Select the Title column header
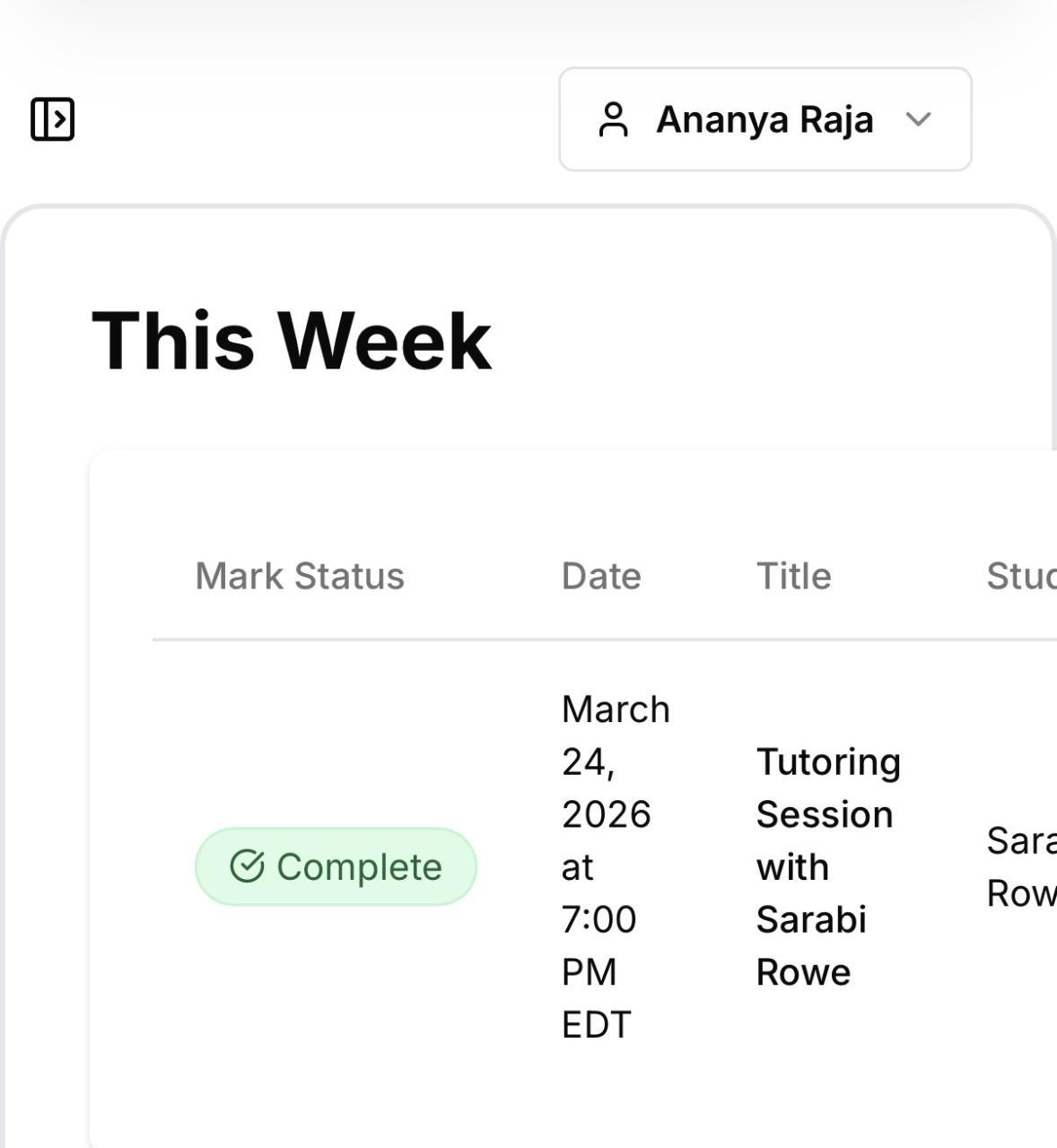Viewport: 1057px width, 1148px height. pos(793,576)
